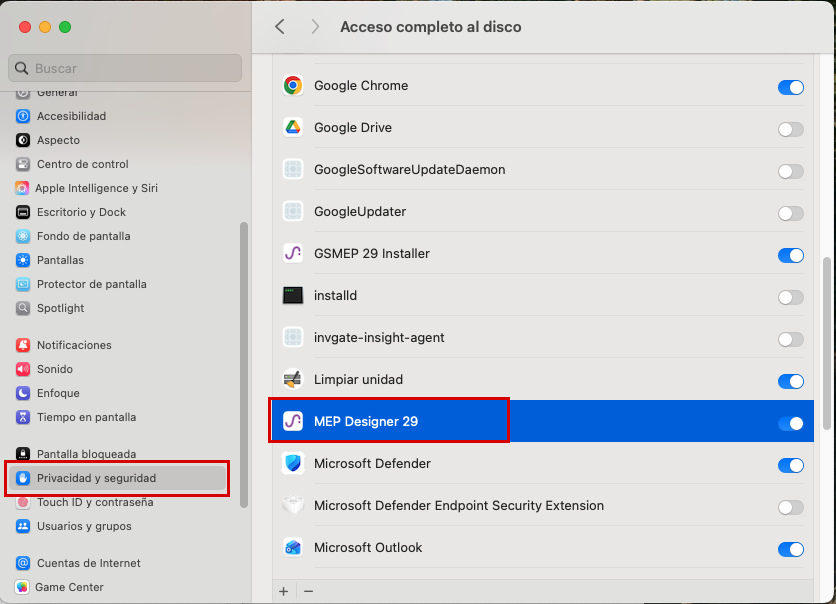Open Touch ID y contraseña settings
The width and height of the screenshot is (836, 604).
95,502
